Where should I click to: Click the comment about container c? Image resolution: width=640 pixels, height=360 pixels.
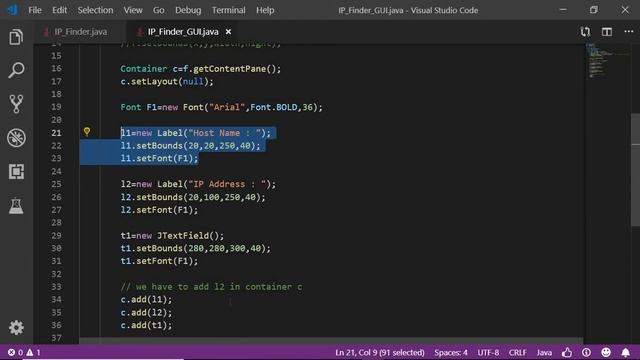211,287
